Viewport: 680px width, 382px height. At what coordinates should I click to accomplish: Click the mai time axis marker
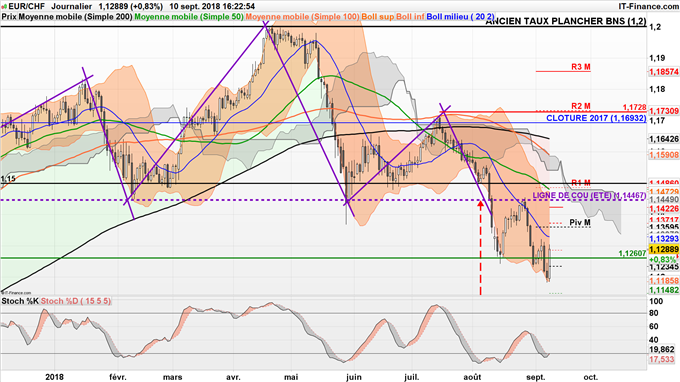[x=291, y=377]
